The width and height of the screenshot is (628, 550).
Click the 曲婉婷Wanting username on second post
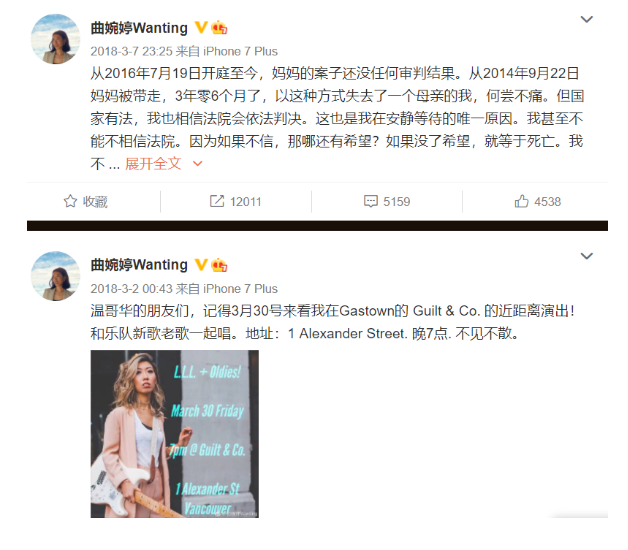click(x=139, y=265)
